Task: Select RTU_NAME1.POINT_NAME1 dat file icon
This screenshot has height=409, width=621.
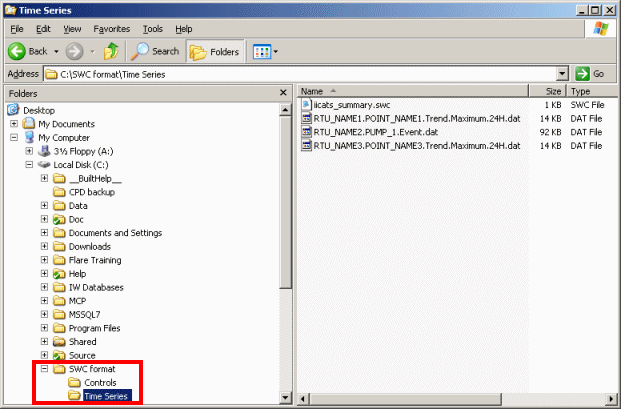Action: [307, 118]
